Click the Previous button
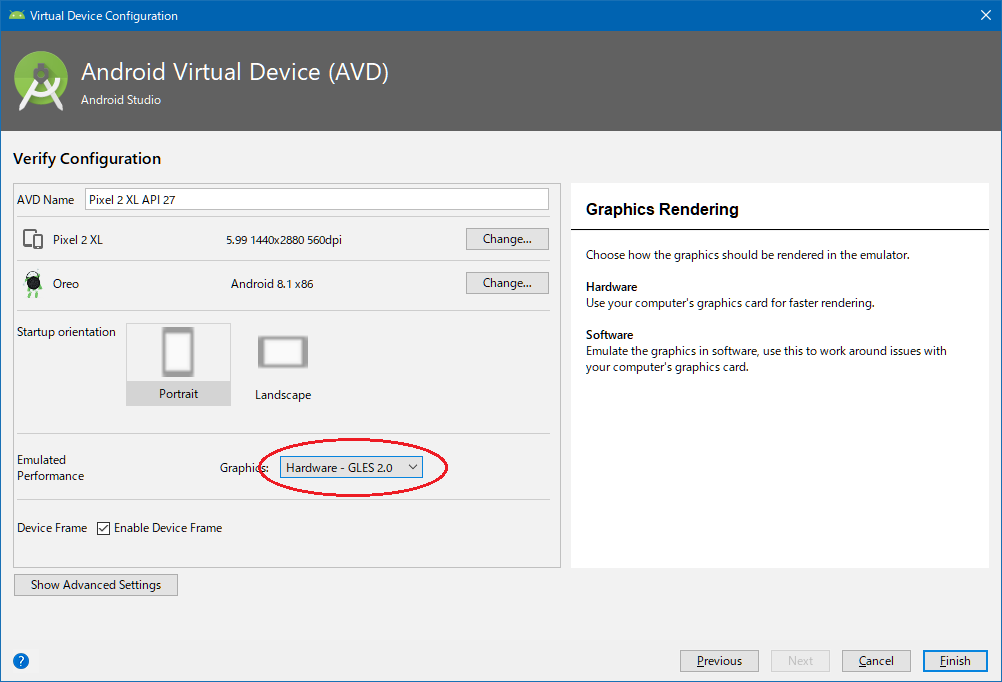Viewport: 1002px width, 682px height. point(719,661)
